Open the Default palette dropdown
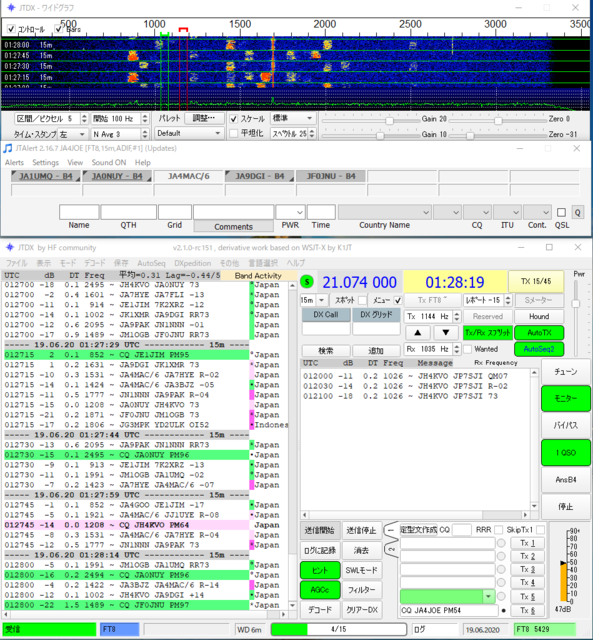 189,133
